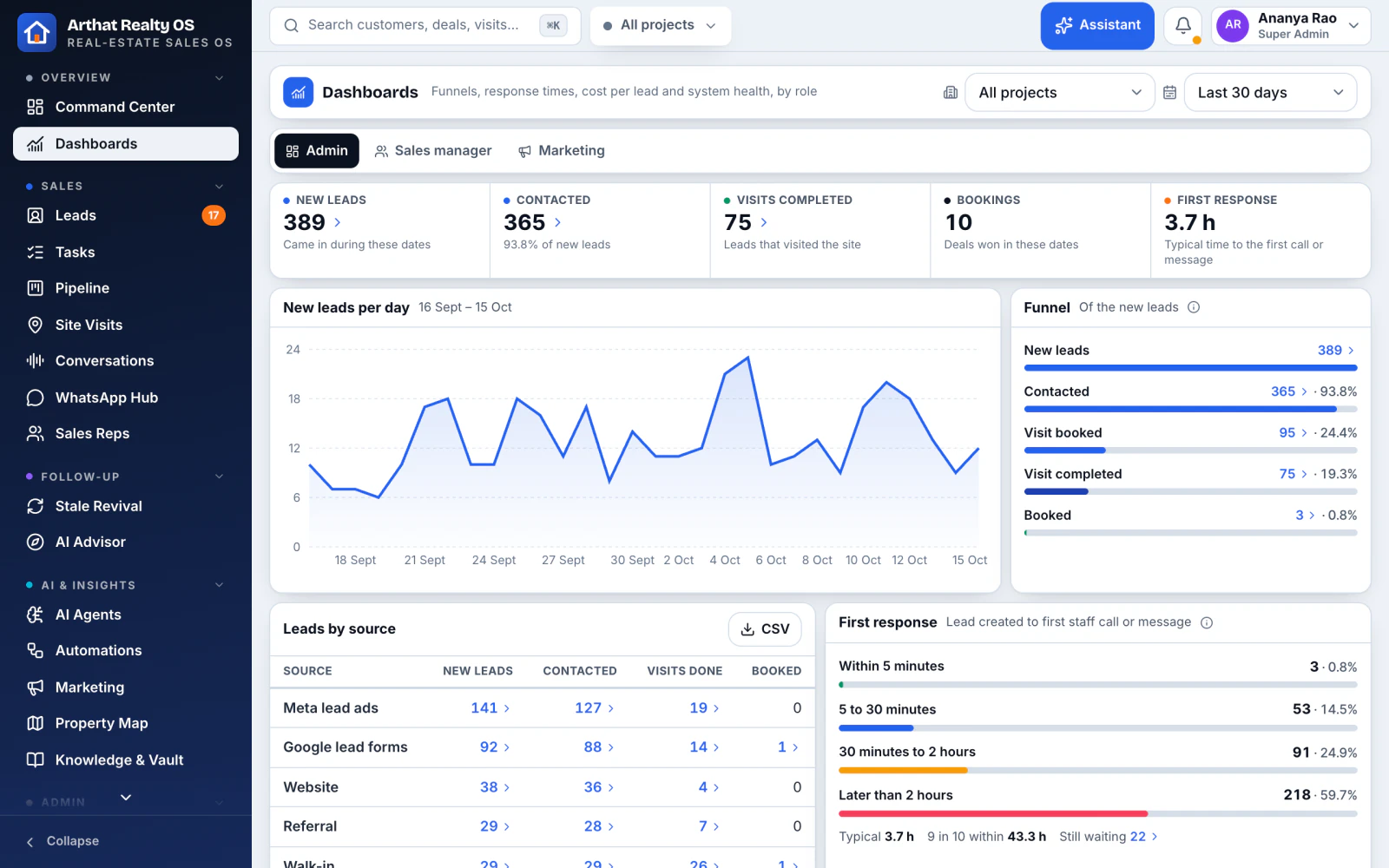Click the Funnel info icon

1194,307
